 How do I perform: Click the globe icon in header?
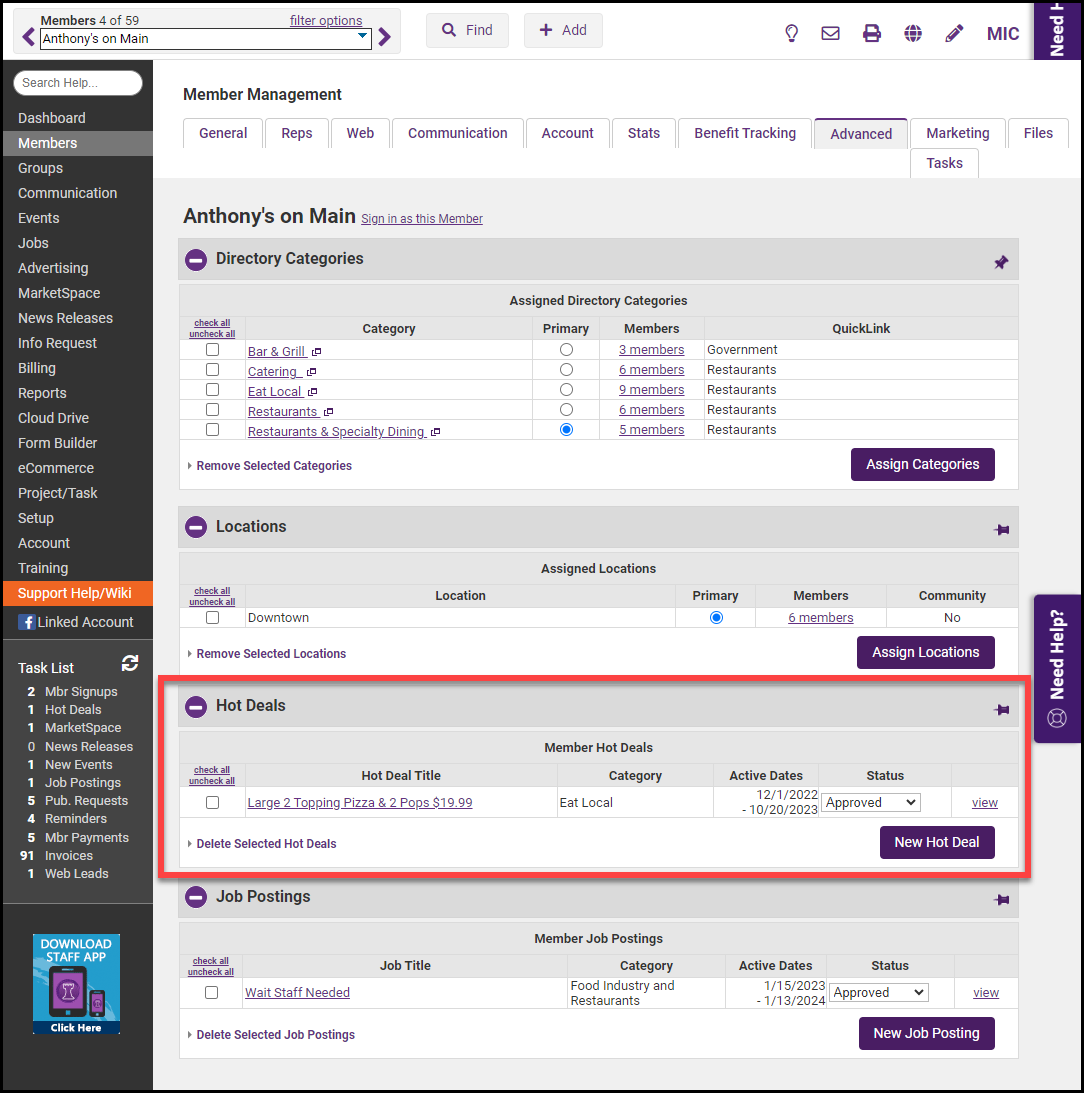(x=913, y=33)
